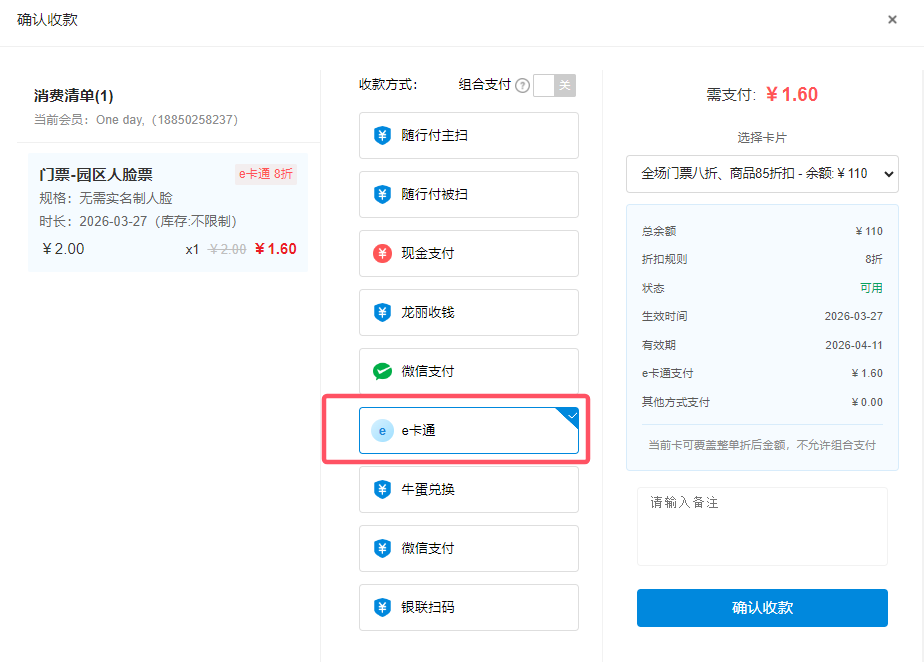This screenshot has width=924, height=662.
Task: Click the blue checkmark corner on e卡通
Action: (x=571, y=415)
